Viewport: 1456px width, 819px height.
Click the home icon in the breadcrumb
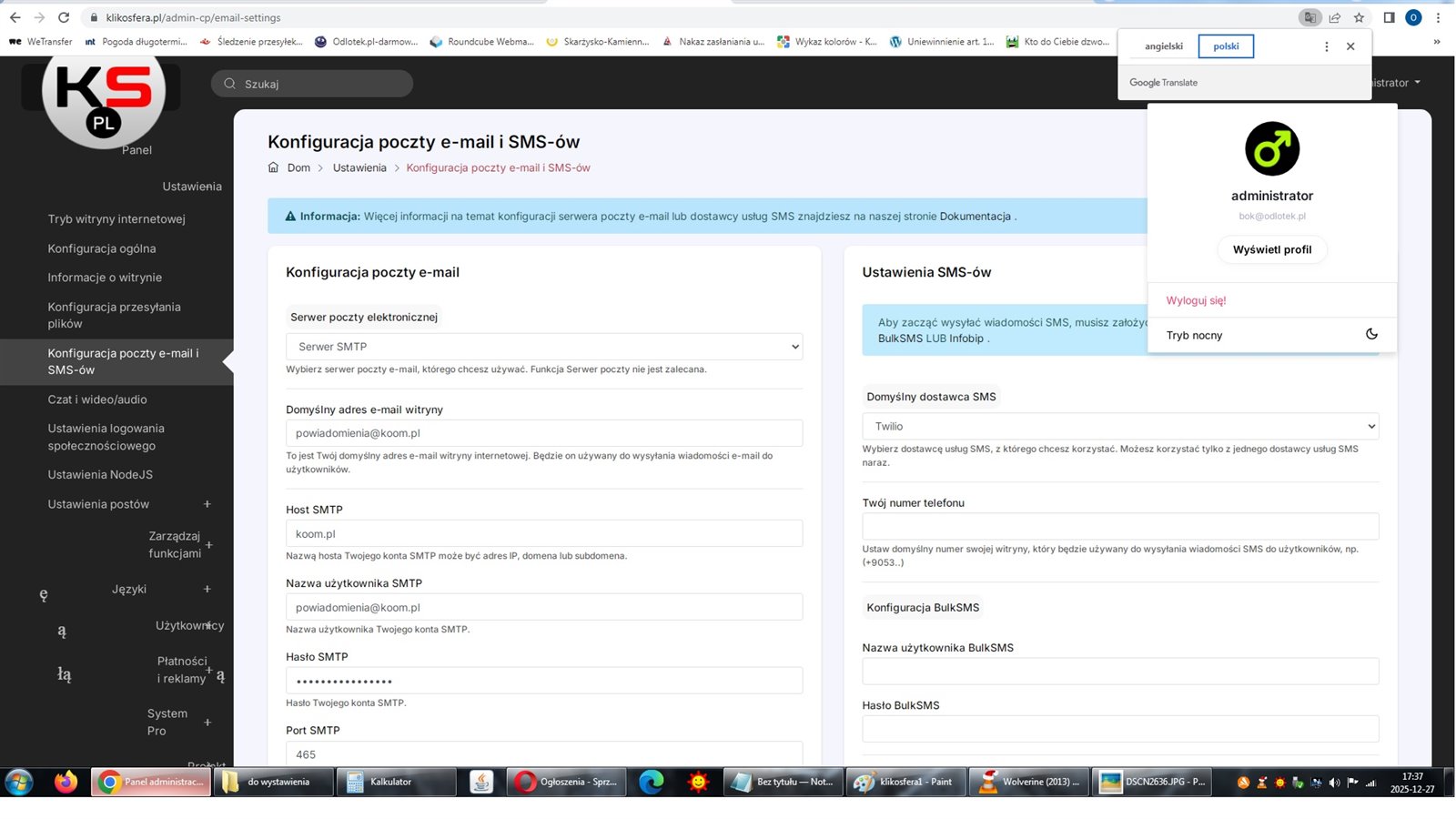click(273, 167)
